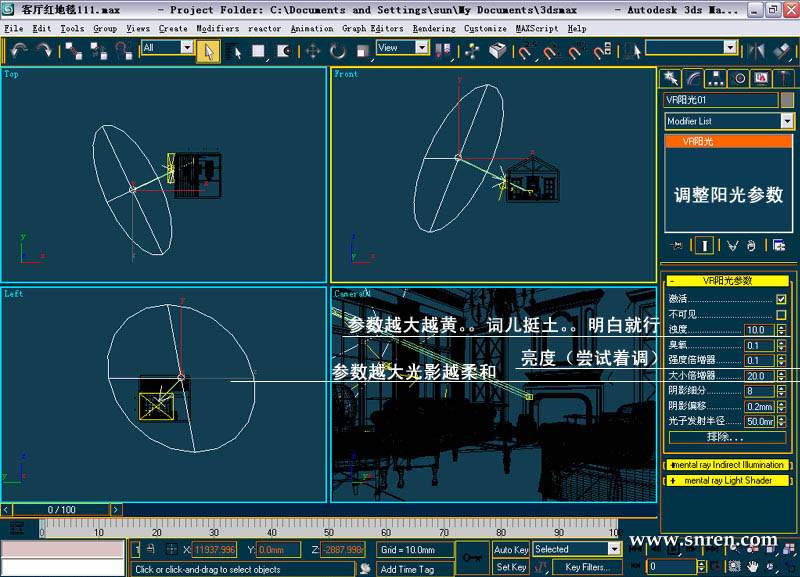Activate the Select and Rotate tool
Screen dimensions: 800x577
pos(338,50)
